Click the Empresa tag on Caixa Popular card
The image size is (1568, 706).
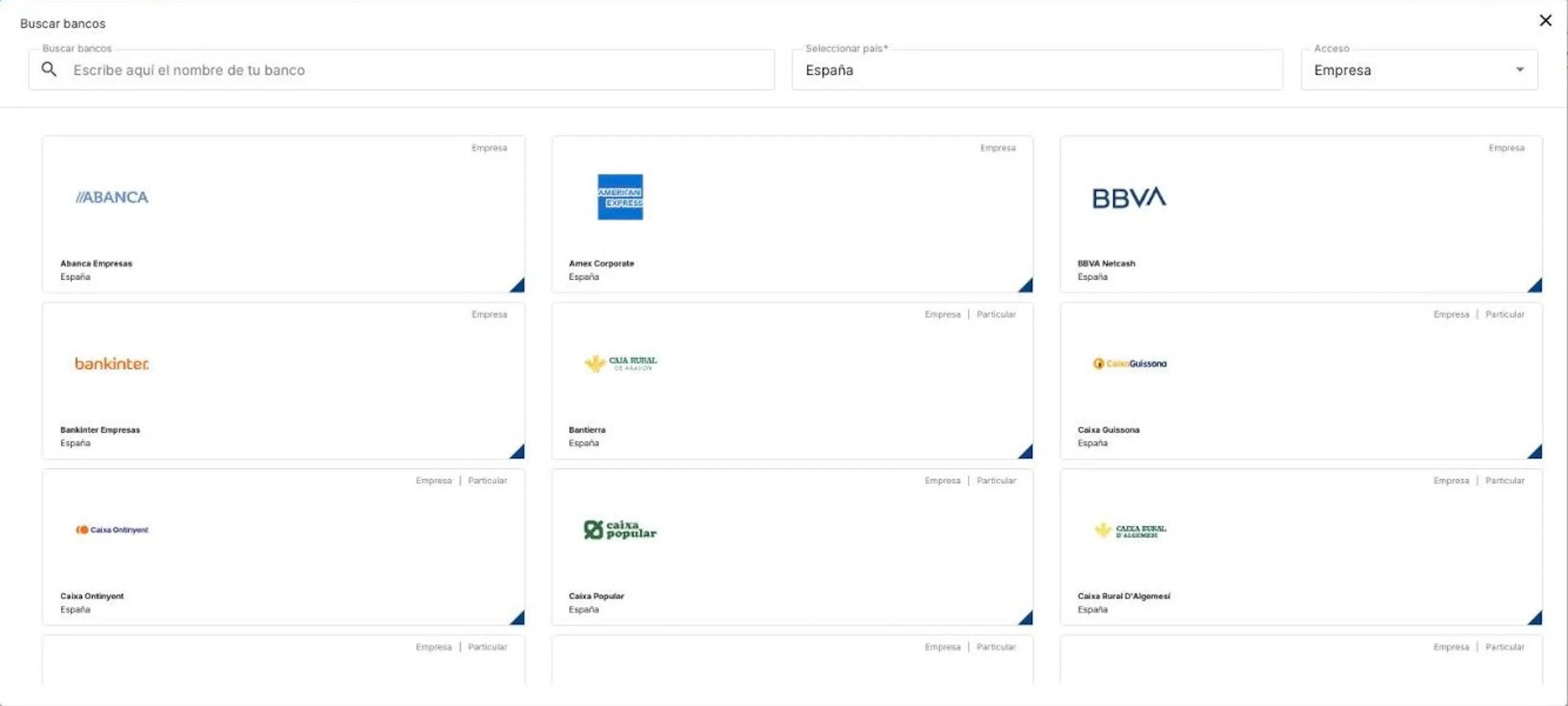(942, 480)
